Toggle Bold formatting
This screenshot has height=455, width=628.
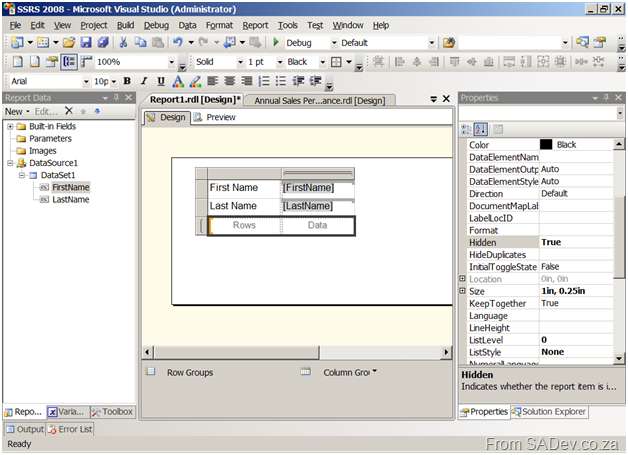(x=127, y=81)
